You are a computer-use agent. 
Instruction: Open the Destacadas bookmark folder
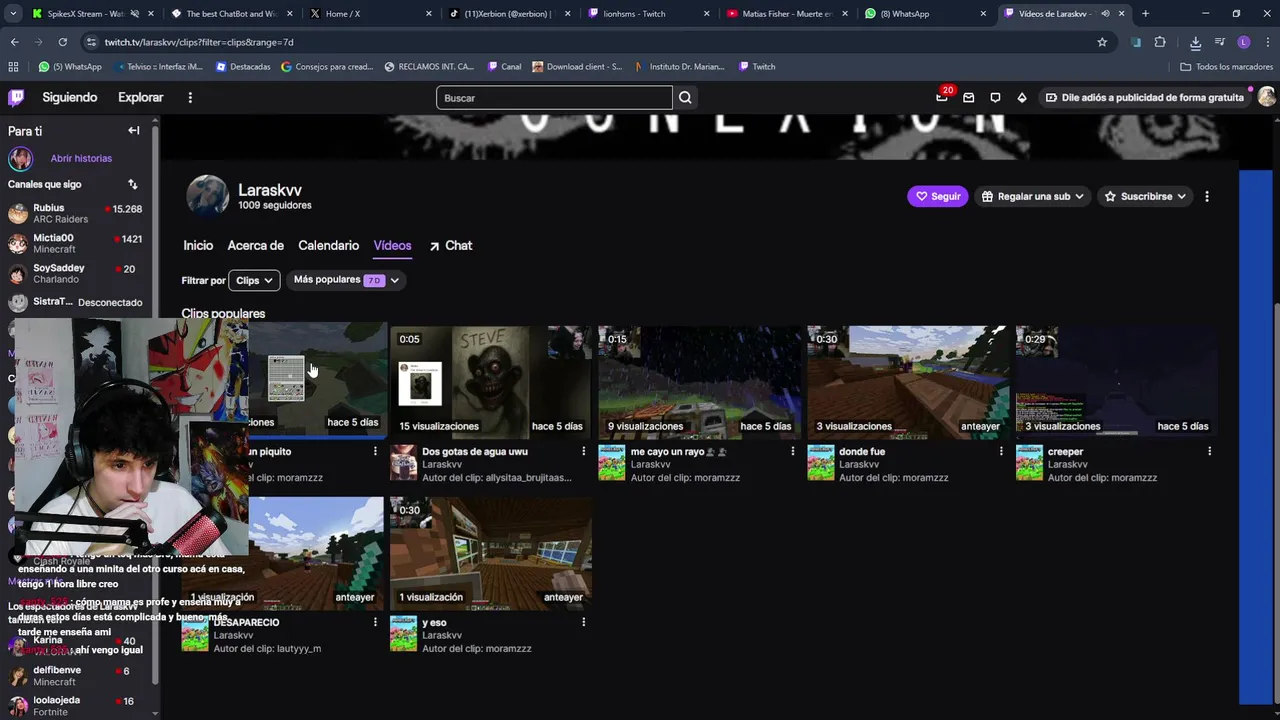[x=243, y=67]
